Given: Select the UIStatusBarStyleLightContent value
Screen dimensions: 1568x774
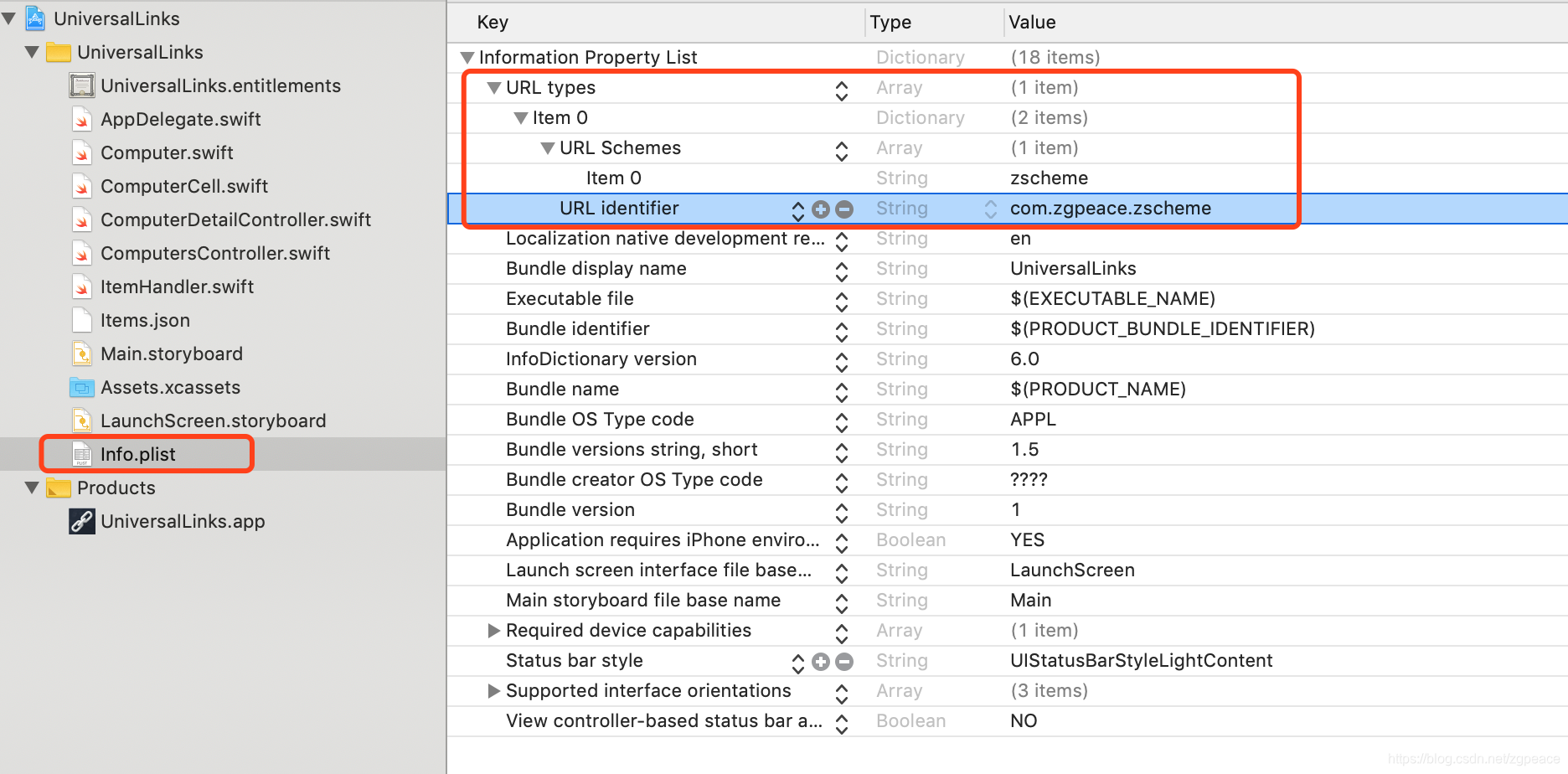Looking at the screenshot, I should pos(1141,661).
